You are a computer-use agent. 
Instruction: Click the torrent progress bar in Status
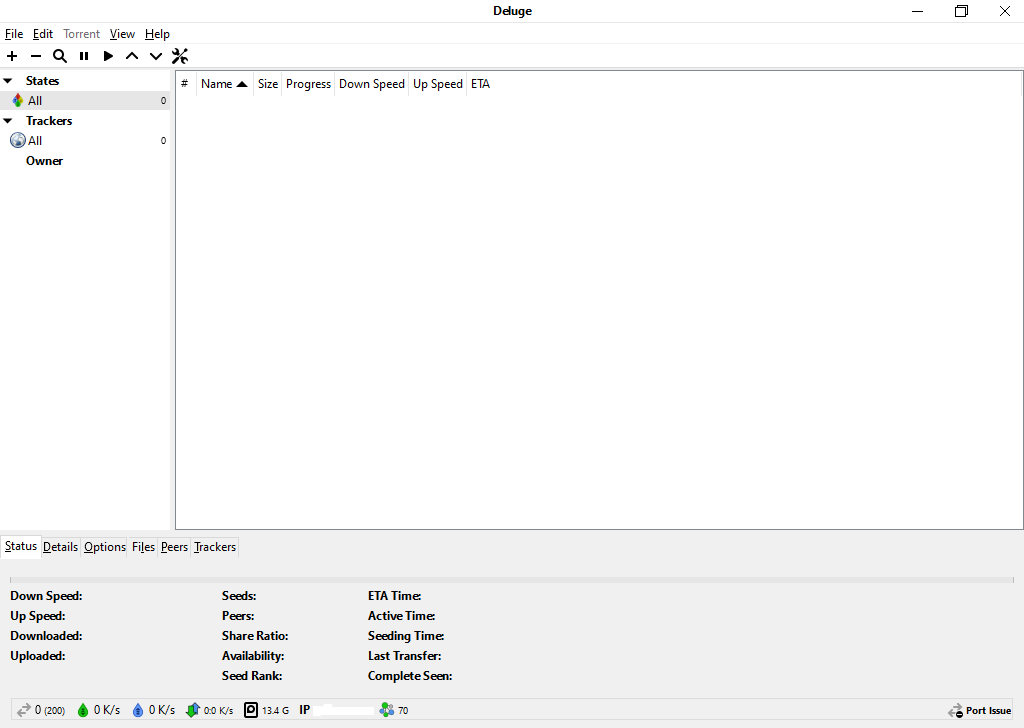(512, 580)
